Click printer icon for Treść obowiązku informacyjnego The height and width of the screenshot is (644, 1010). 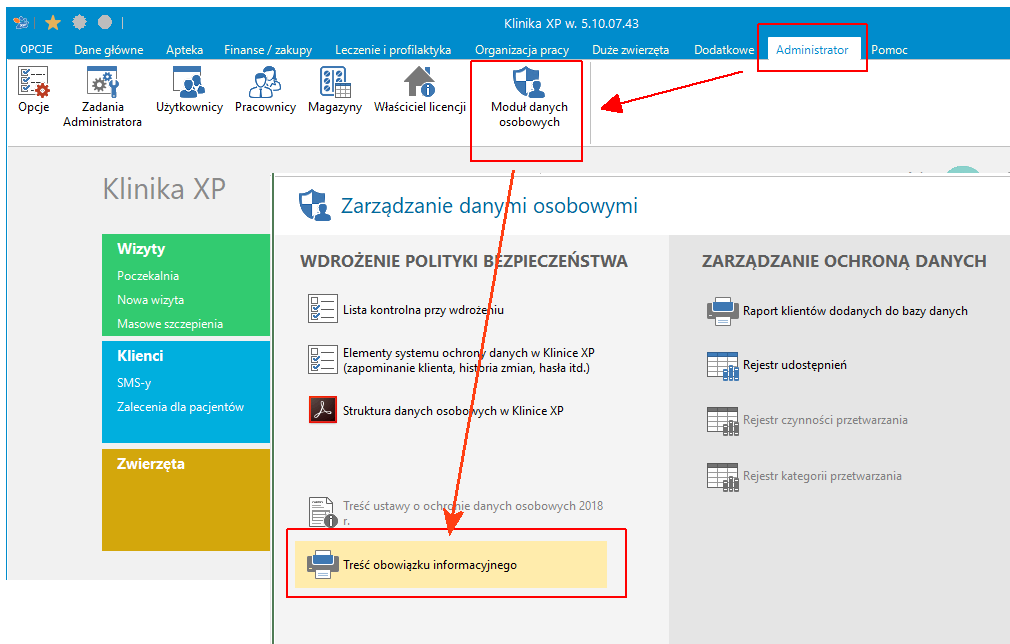click(323, 565)
